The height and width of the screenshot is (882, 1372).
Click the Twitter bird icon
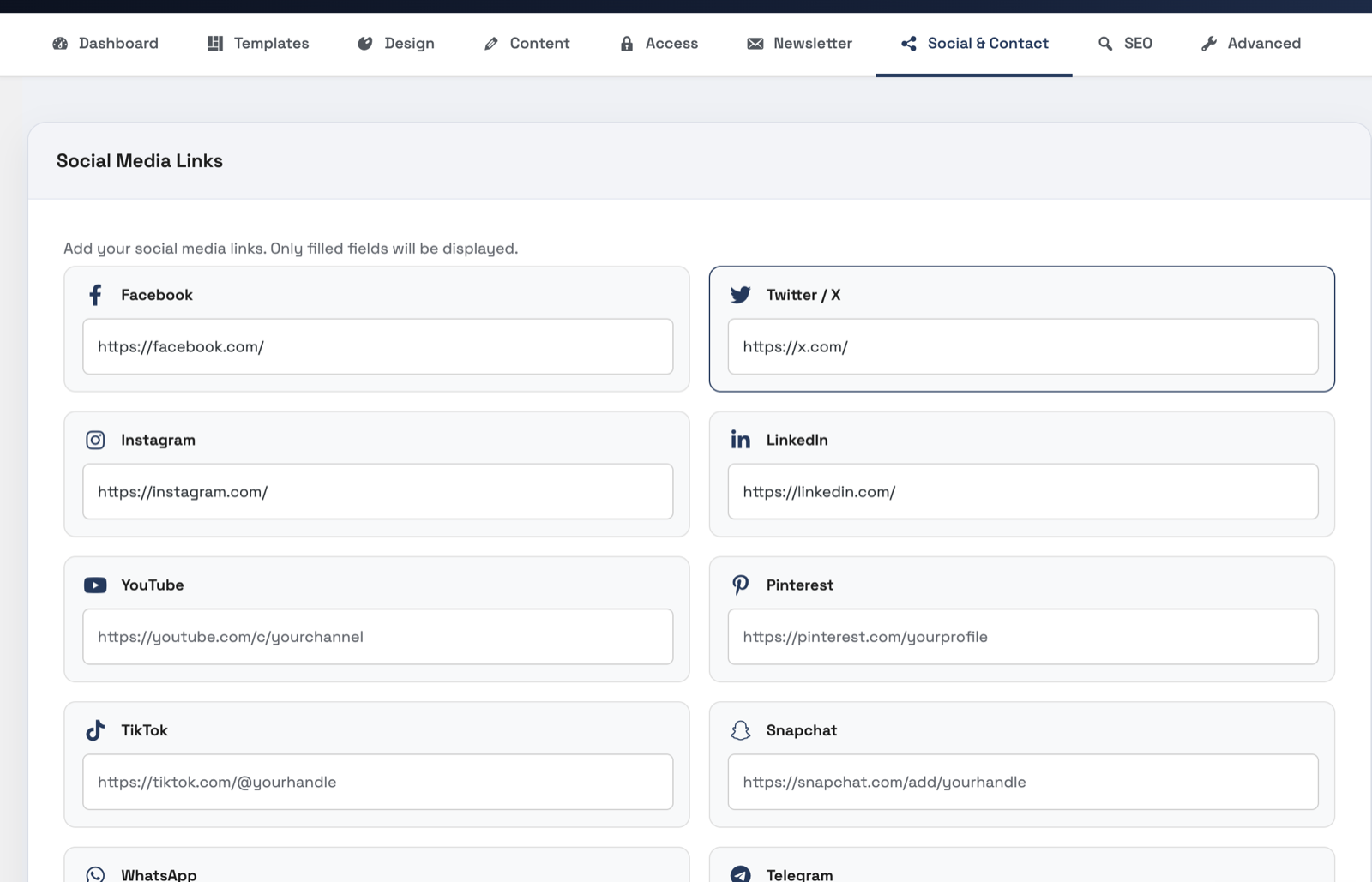tap(740, 295)
